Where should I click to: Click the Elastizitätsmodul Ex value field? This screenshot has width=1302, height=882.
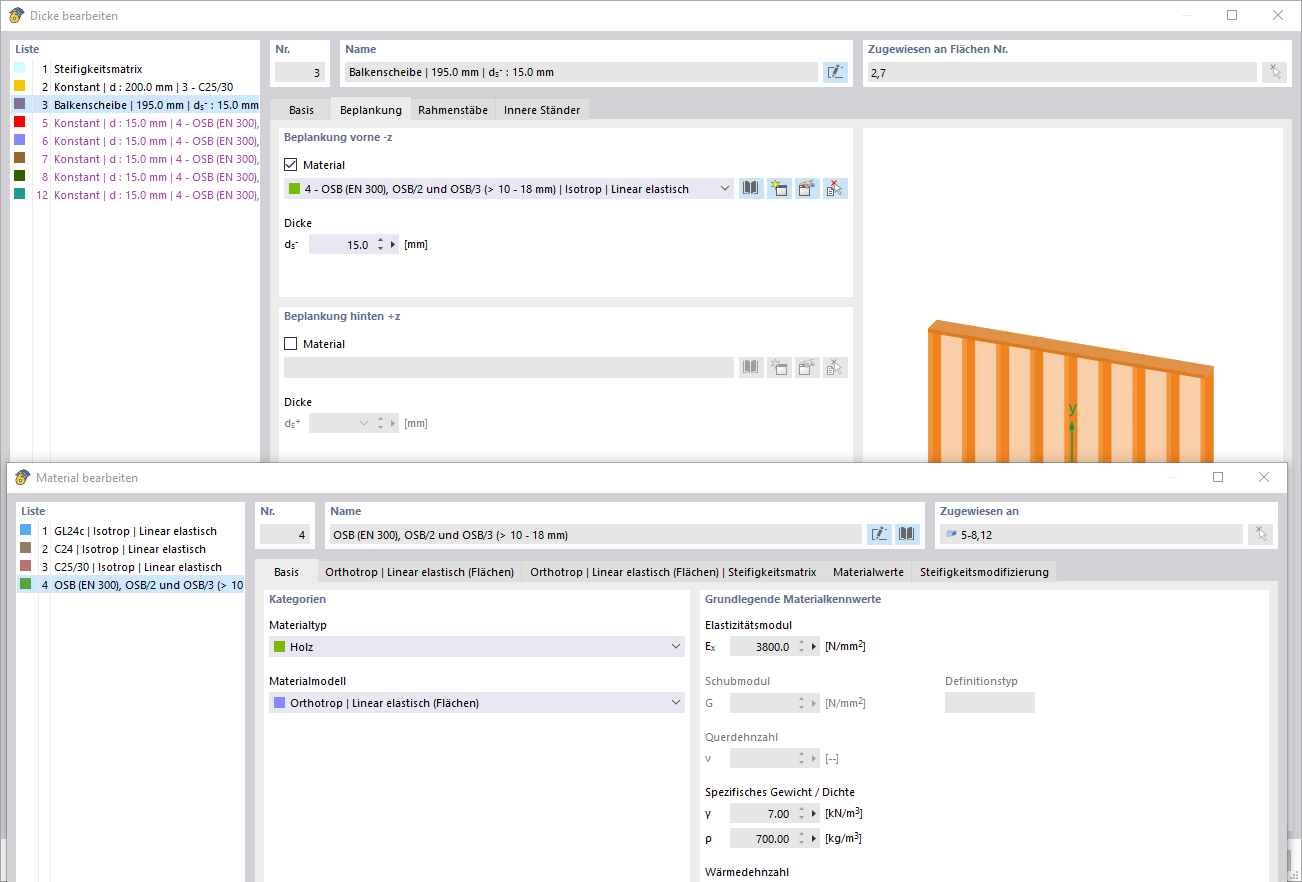pos(762,647)
